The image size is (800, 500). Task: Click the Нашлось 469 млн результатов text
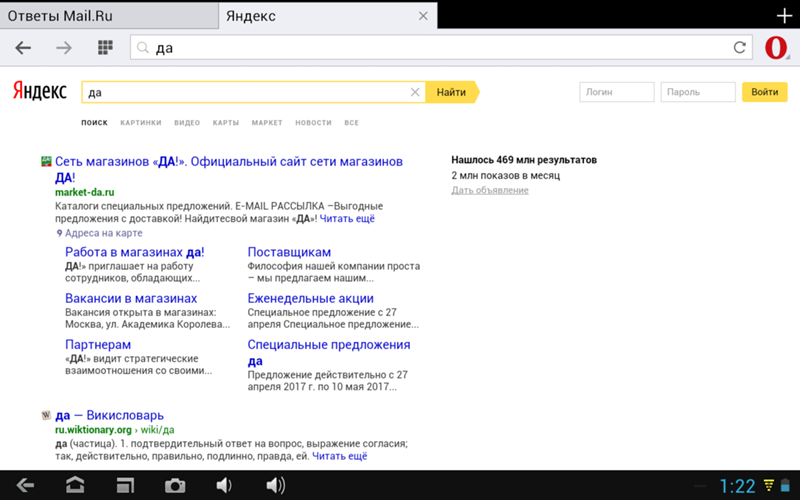[x=524, y=160]
